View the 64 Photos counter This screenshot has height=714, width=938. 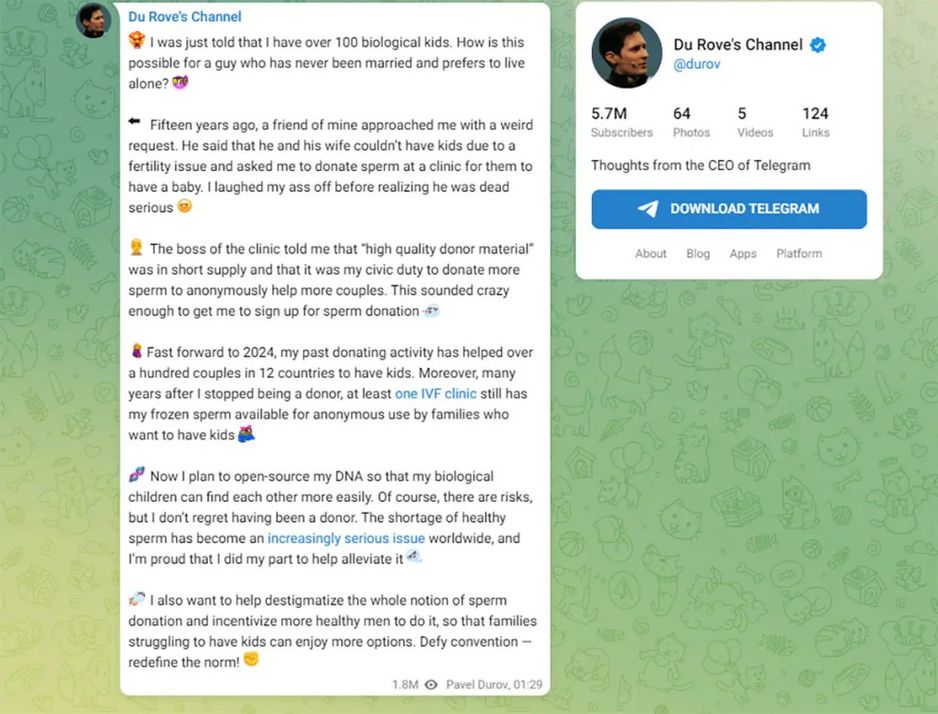pyautogui.click(x=691, y=121)
